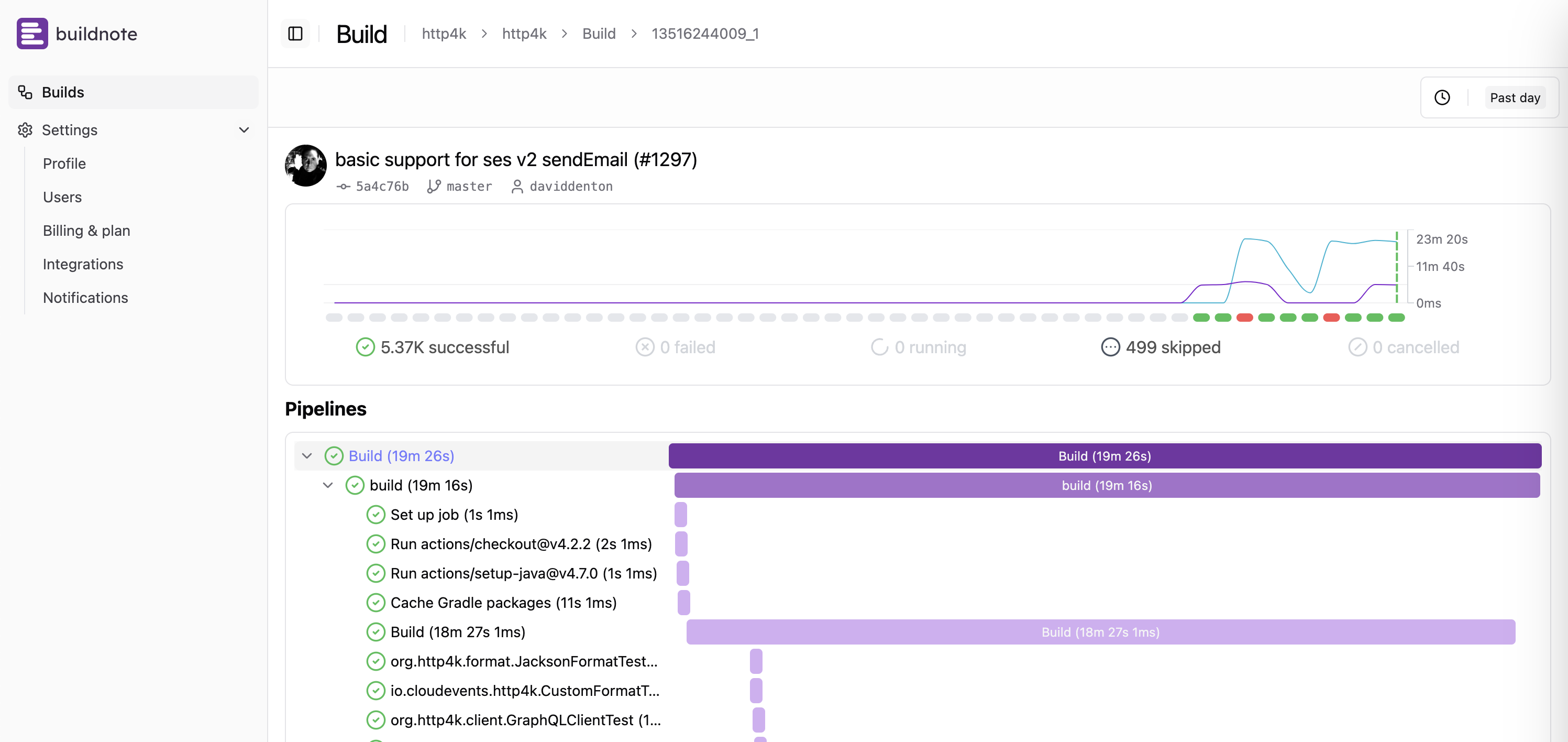The width and height of the screenshot is (1568, 742).
Task: Click success icon for Set up job
Action: (x=376, y=515)
